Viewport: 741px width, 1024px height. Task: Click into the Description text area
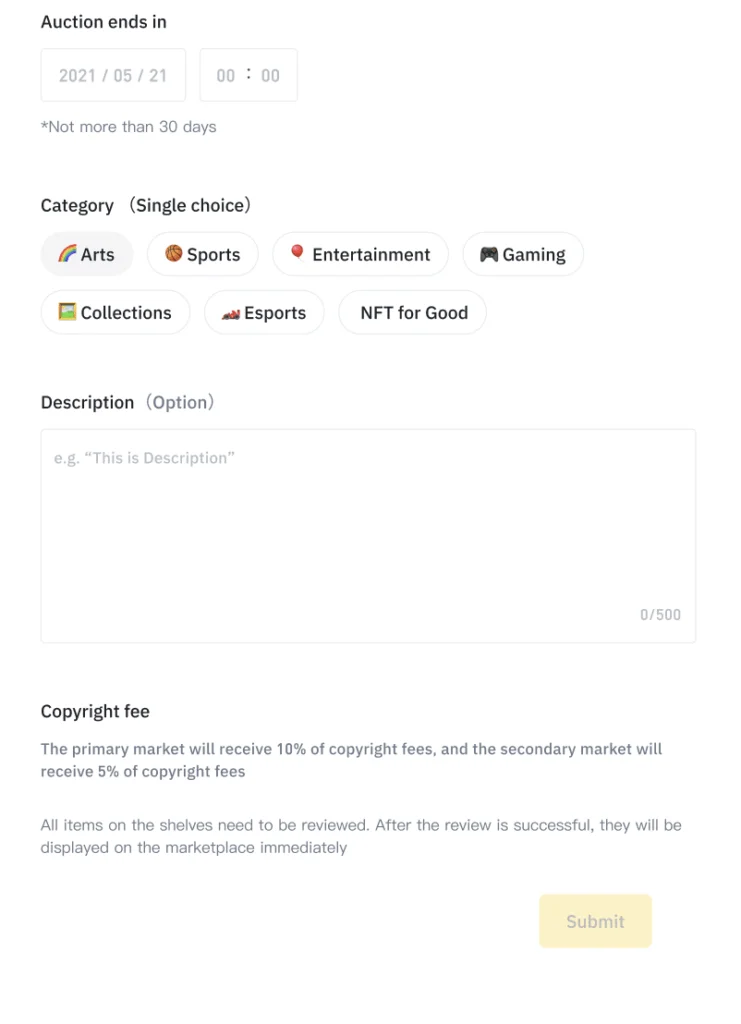[368, 536]
